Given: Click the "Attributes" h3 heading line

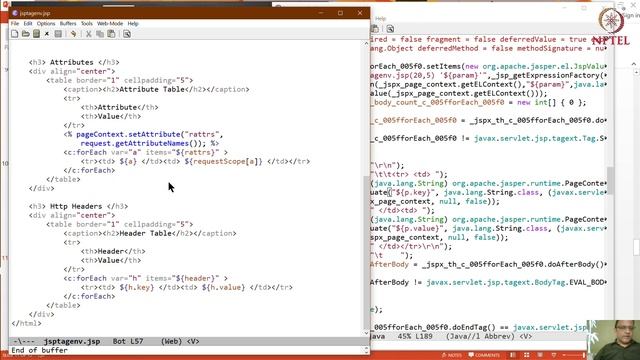Looking at the screenshot, I should pyautogui.click(x=74, y=62).
